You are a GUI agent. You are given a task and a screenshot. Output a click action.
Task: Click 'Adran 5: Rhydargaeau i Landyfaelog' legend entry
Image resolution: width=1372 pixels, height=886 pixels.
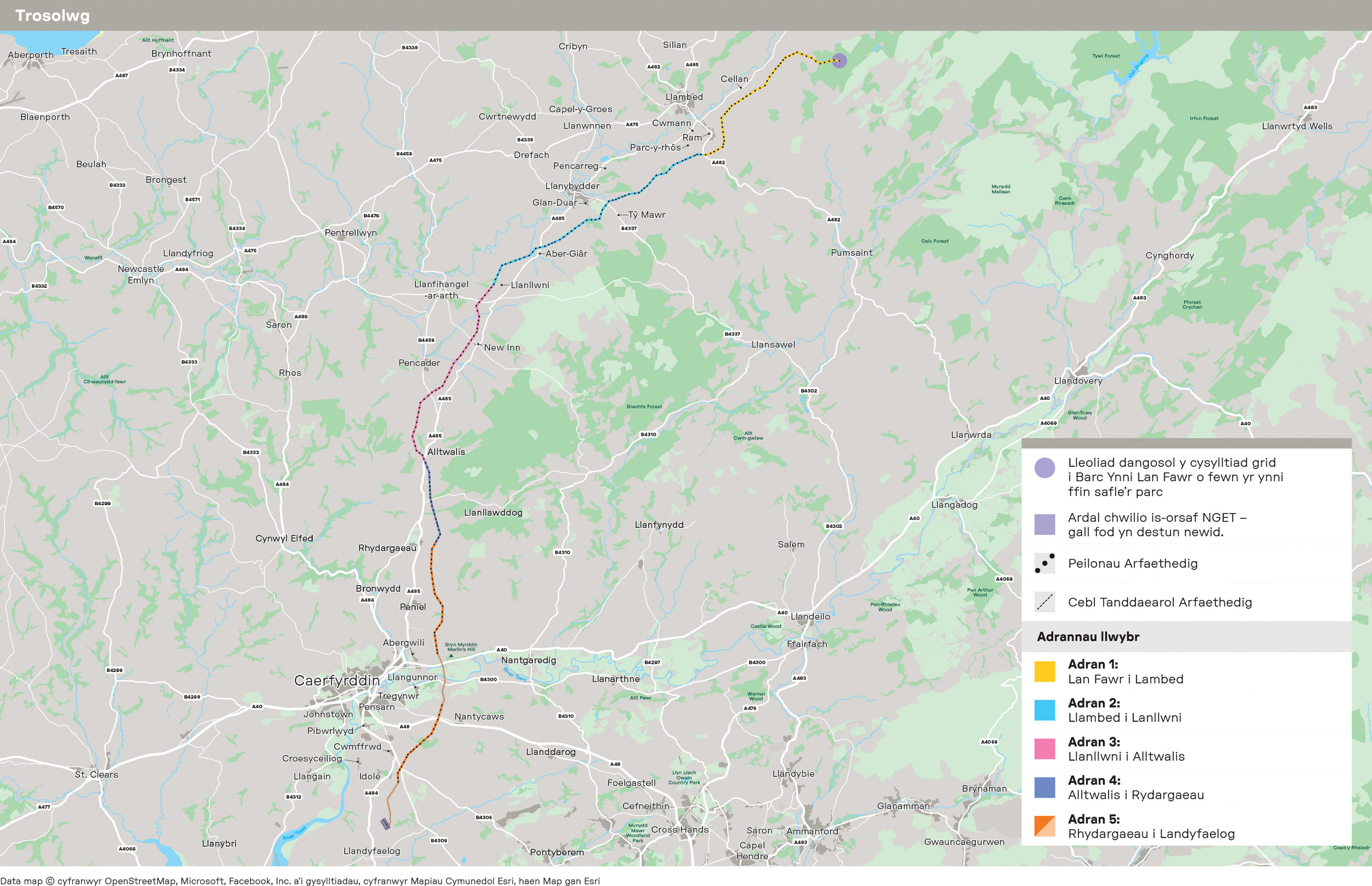tap(1151, 826)
